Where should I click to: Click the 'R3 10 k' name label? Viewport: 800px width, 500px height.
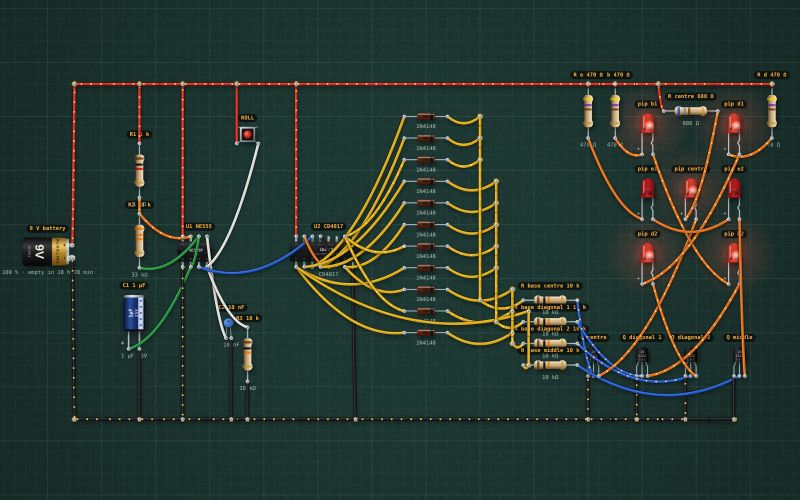click(x=248, y=318)
